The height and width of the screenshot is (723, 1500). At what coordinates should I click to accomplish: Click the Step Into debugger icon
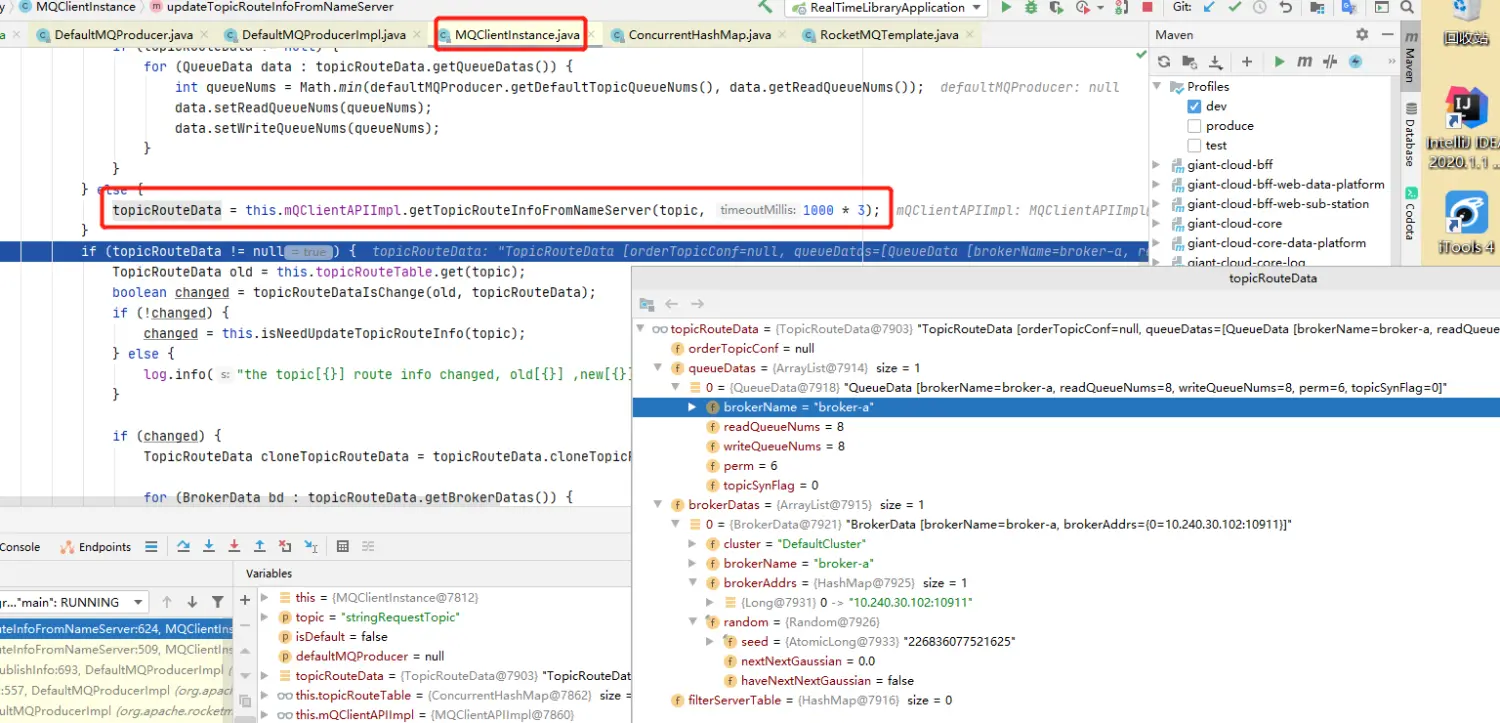point(209,546)
